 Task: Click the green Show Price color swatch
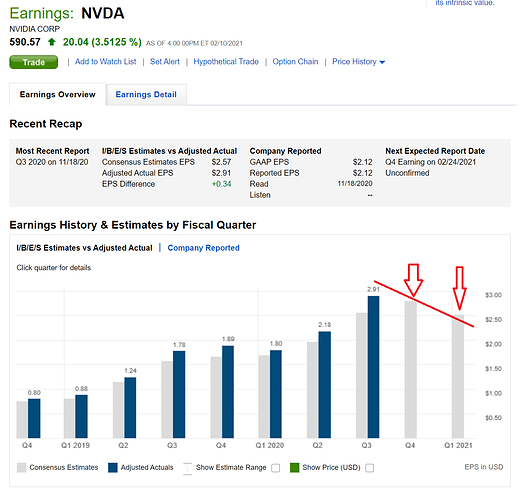click(x=295, y=468)
